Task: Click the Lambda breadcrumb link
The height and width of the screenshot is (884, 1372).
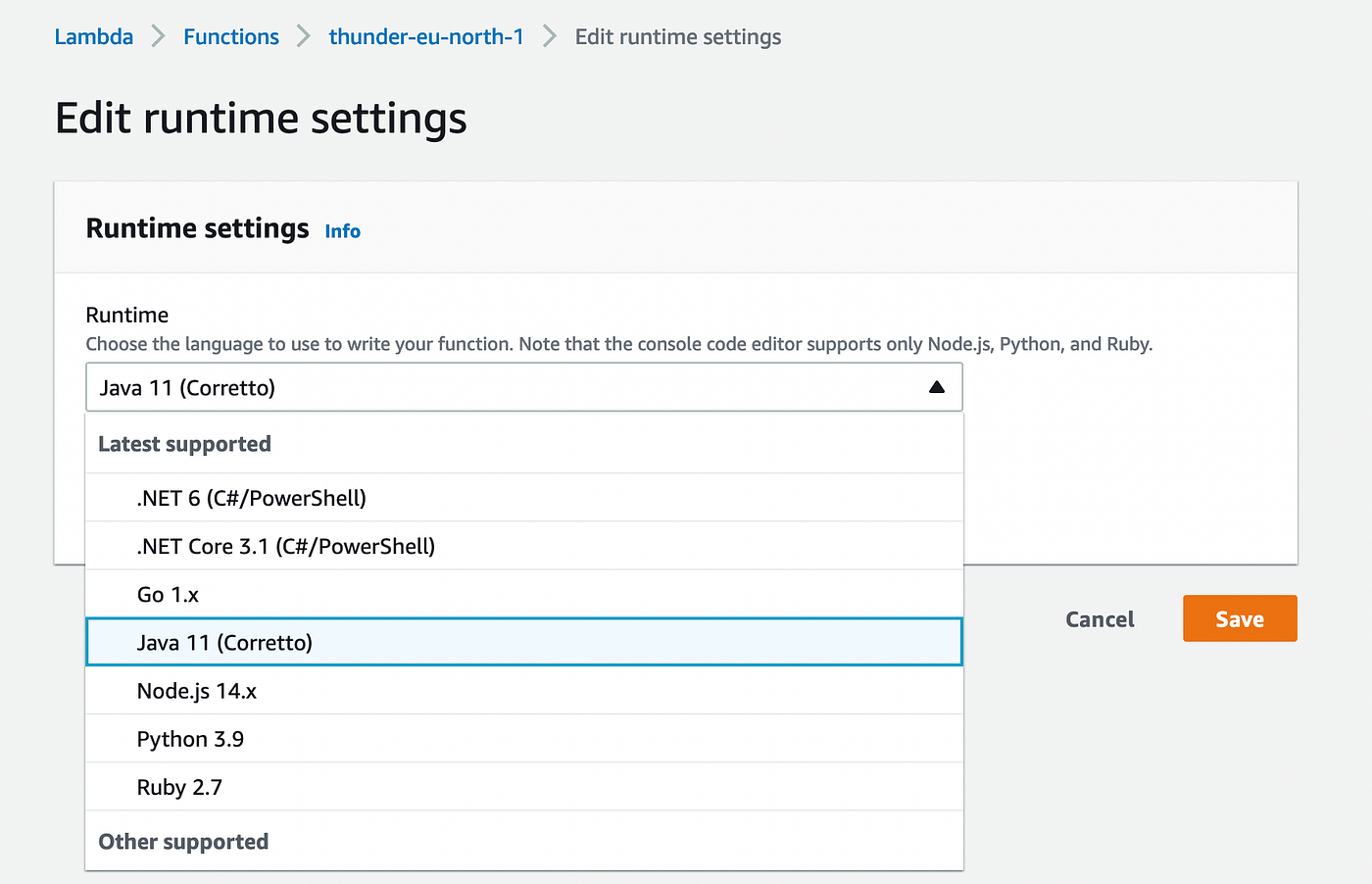Action: pyautogui.click(x=93, y=37)
